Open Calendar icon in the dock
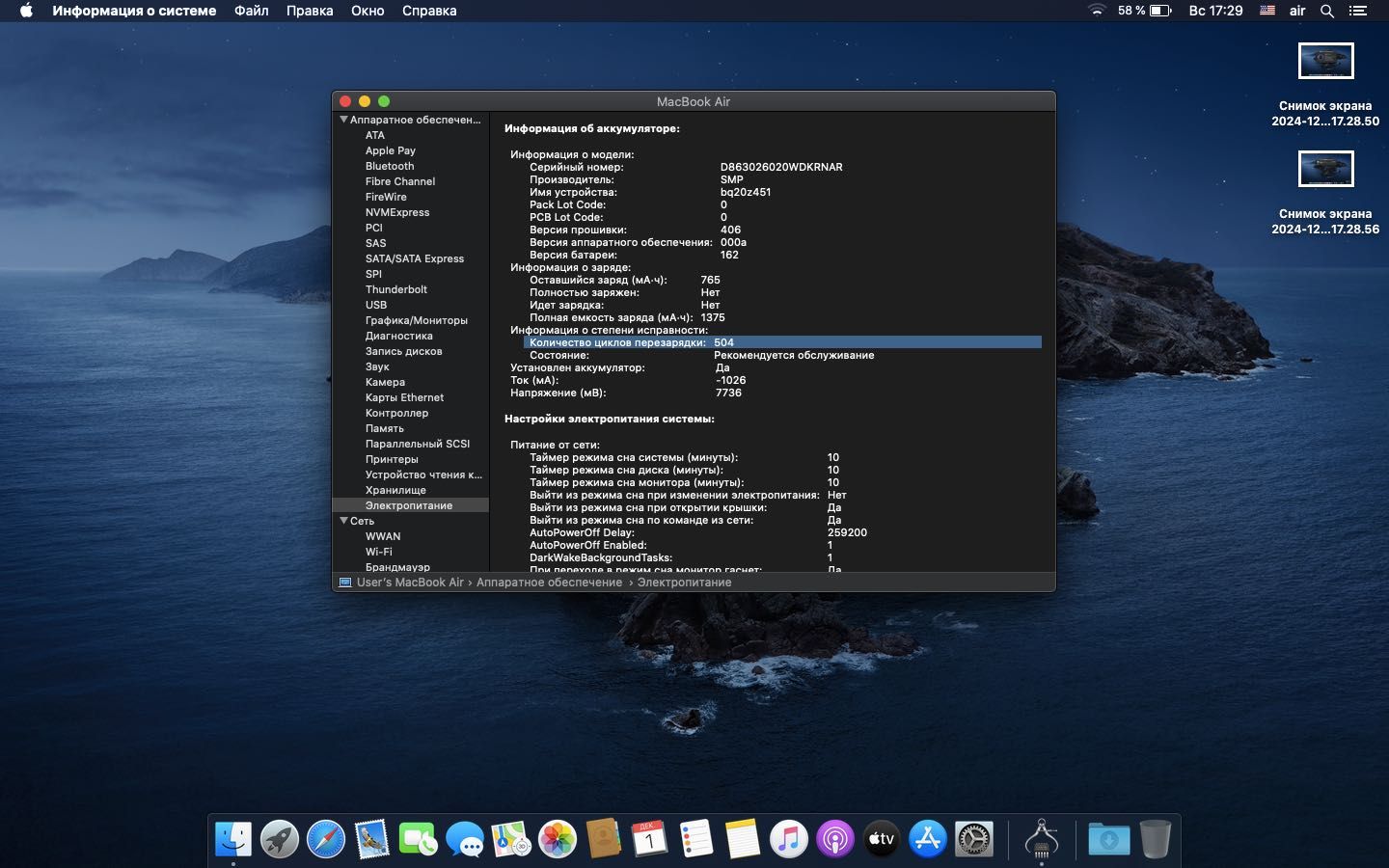 (650, 839)
